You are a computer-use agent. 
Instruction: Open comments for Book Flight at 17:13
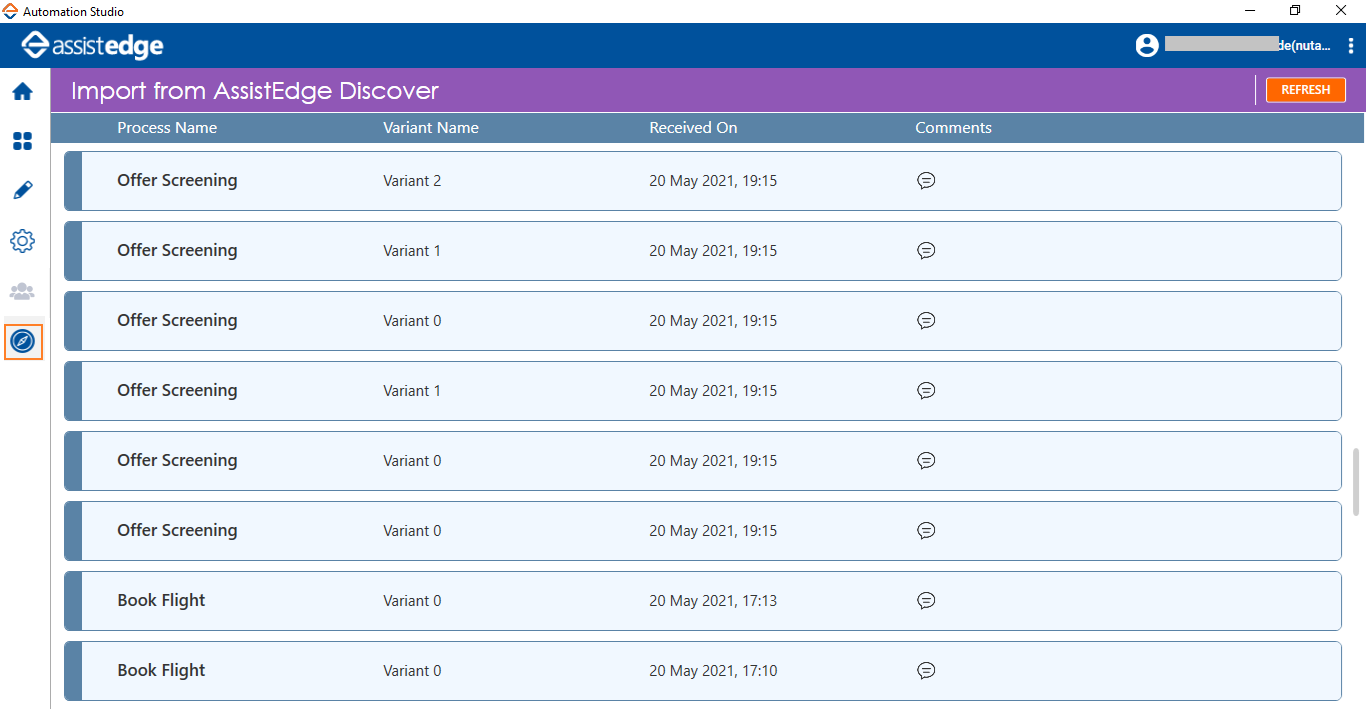926,601
